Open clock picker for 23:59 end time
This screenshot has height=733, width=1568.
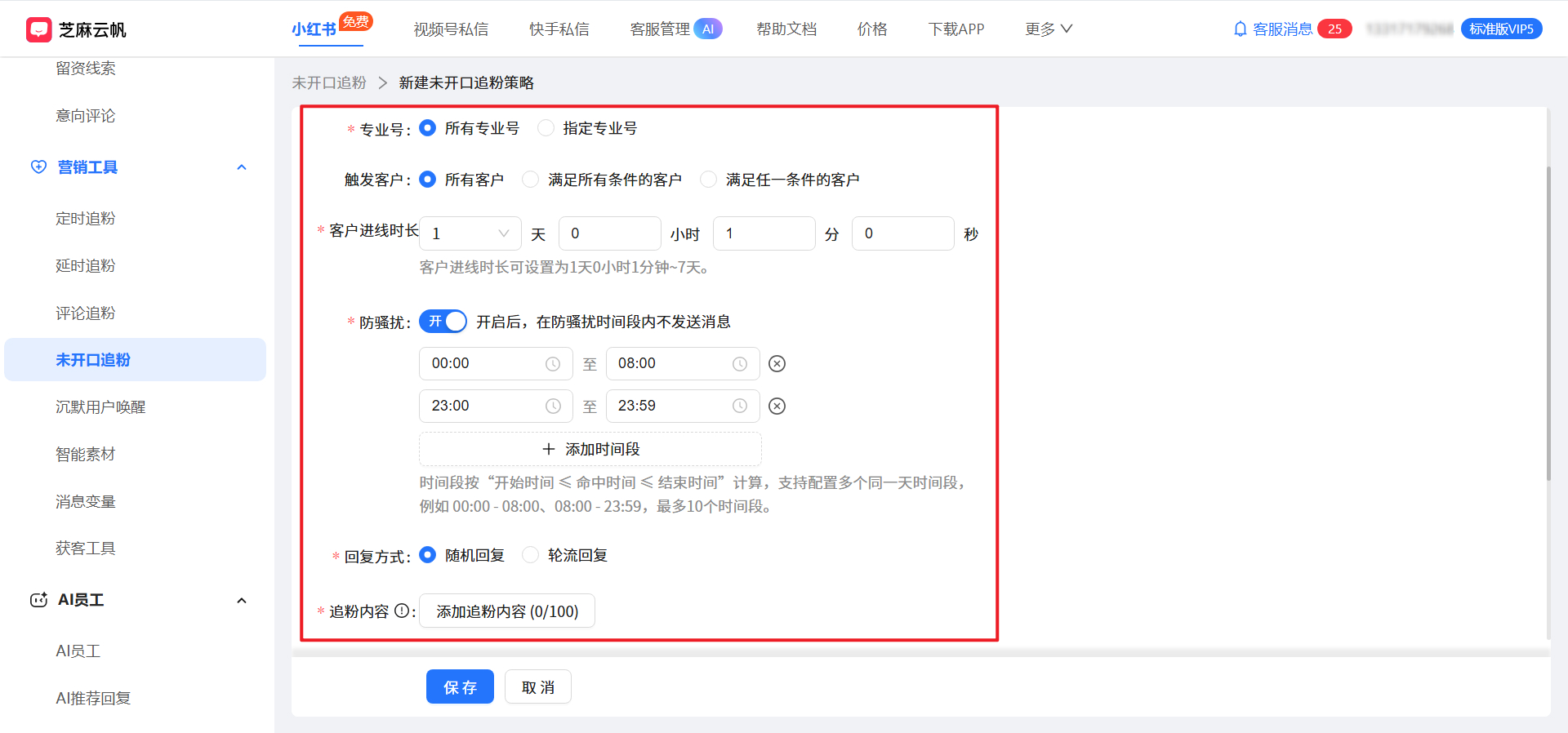pyautogui.click(x=740, y=406)
